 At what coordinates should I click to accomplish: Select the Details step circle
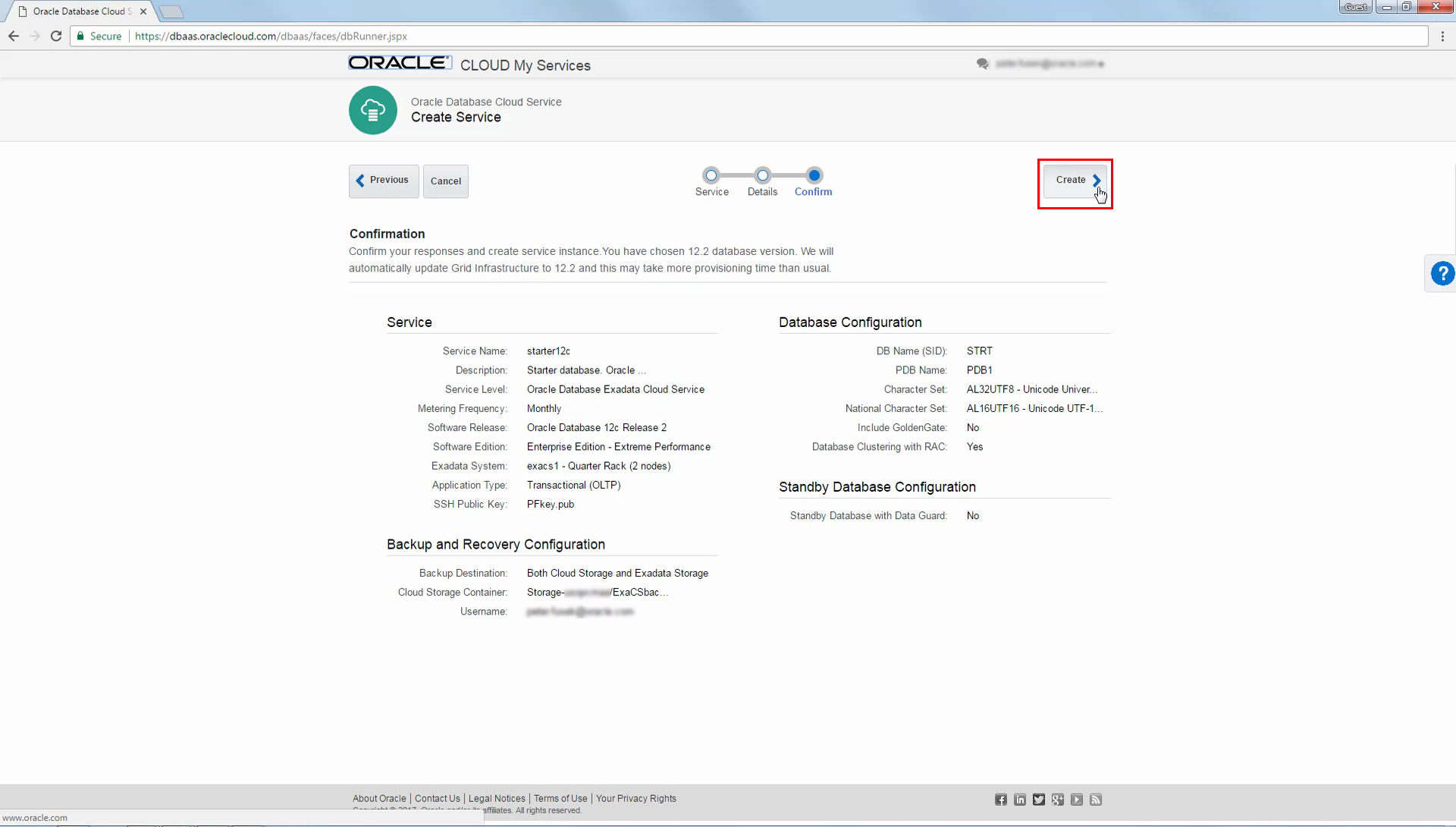[763, 175]
